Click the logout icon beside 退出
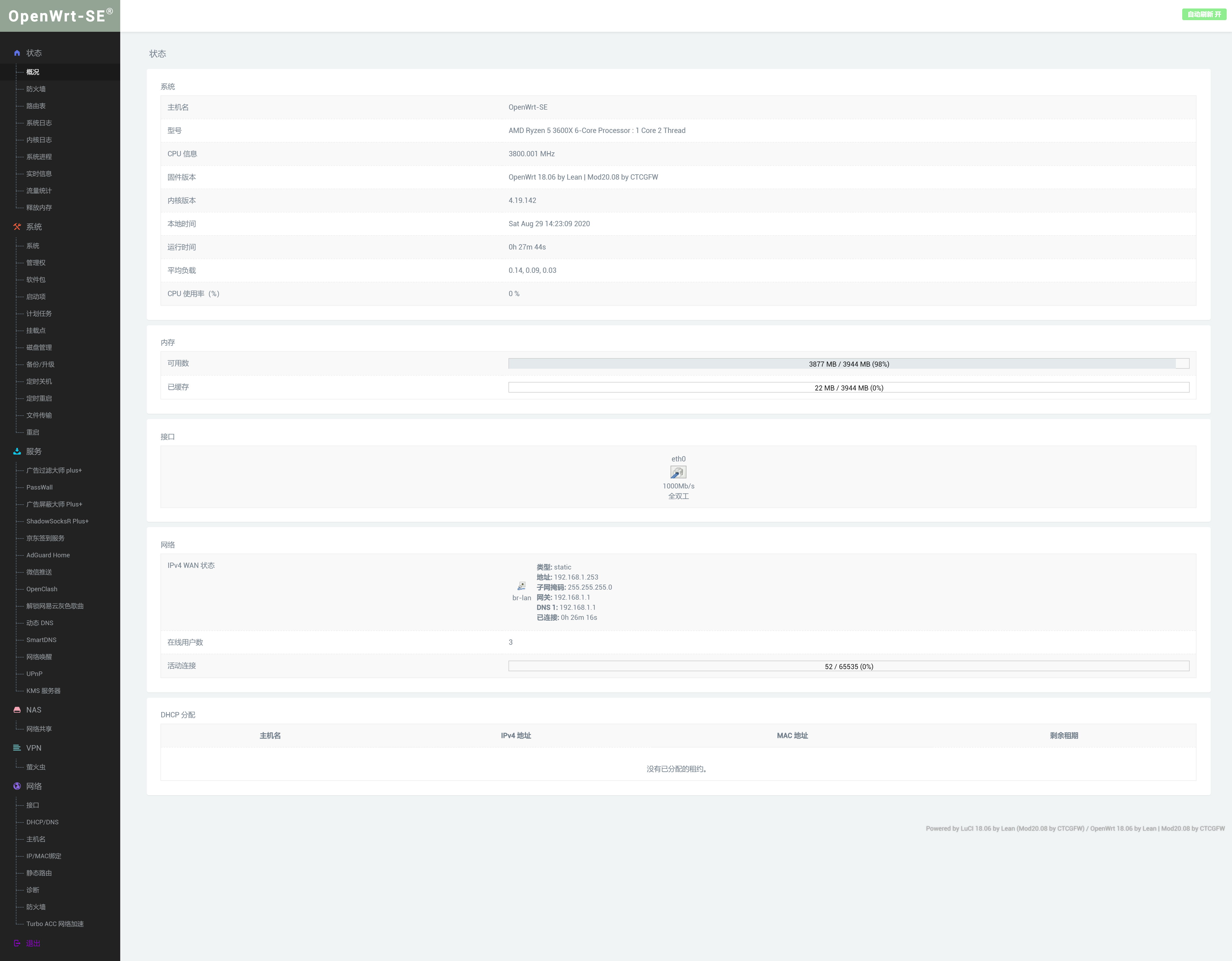The height and width of the screenshot is (961, 1232). coord(17,943)
